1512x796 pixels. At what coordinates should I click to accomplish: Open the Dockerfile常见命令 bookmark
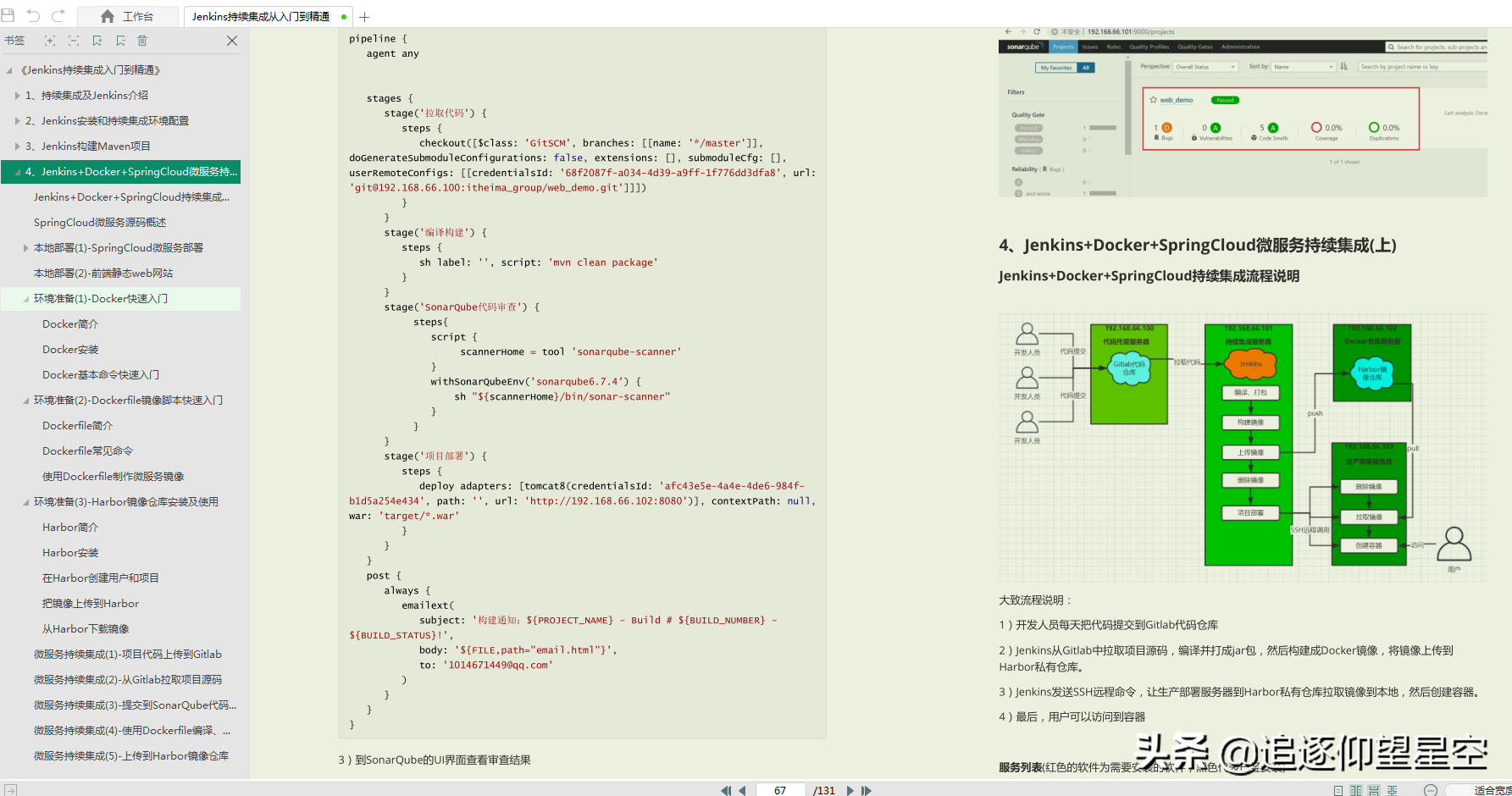tap(87, 451)
